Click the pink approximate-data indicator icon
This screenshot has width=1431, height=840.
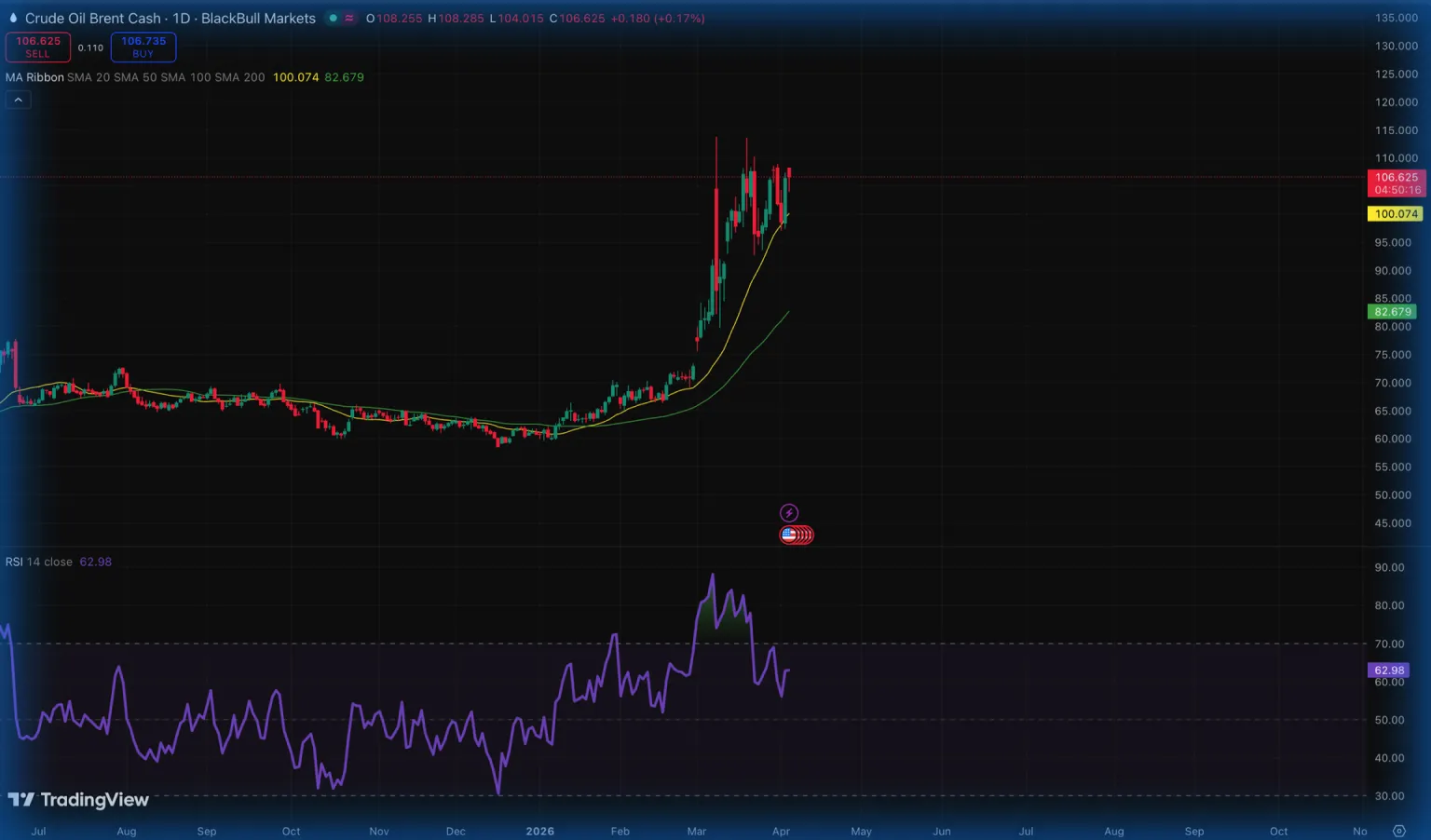pyautogui.click(x=349, y=18)
